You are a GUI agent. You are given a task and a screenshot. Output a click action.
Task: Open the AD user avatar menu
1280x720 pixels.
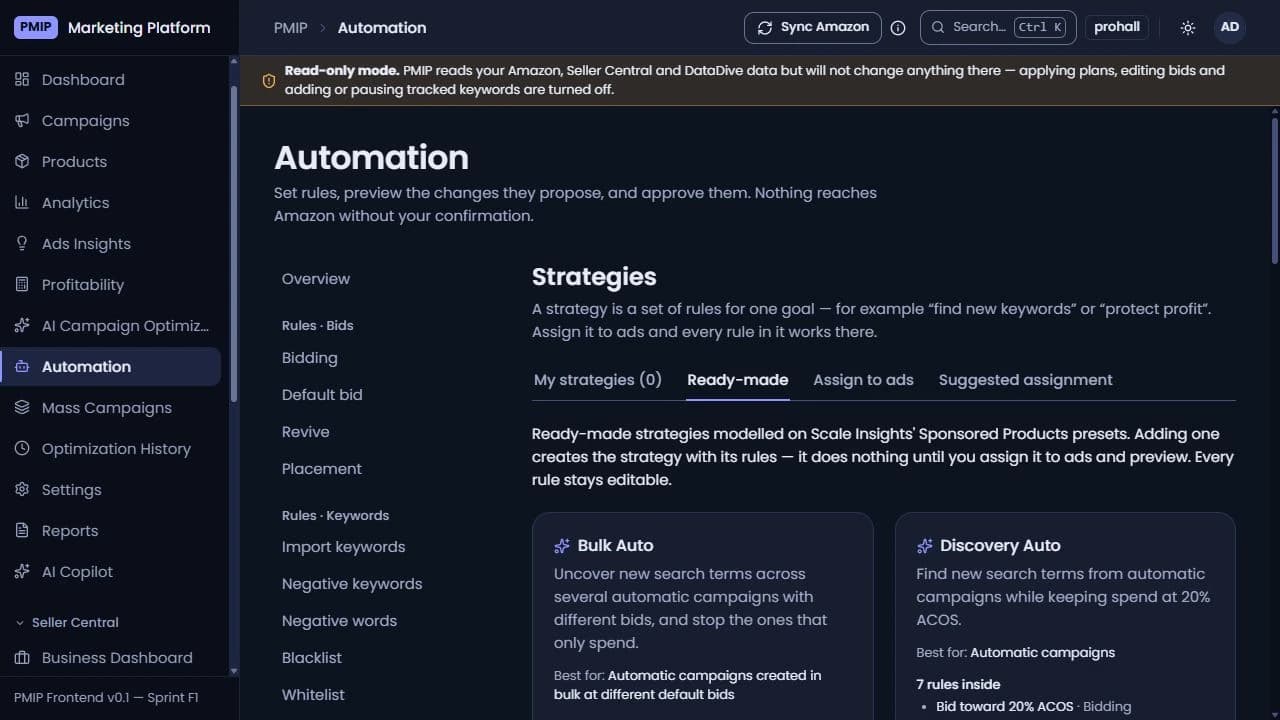1230,27
